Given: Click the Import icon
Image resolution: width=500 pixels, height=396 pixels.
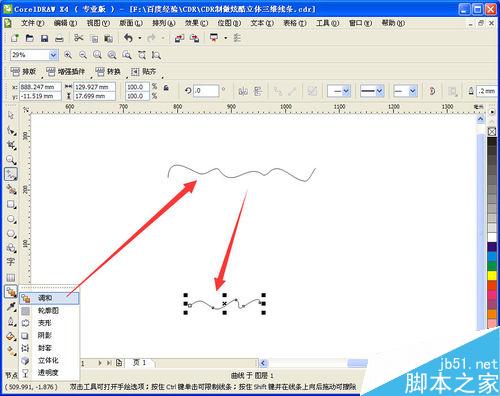Looking at the screenshot, I should pos(179,38).
